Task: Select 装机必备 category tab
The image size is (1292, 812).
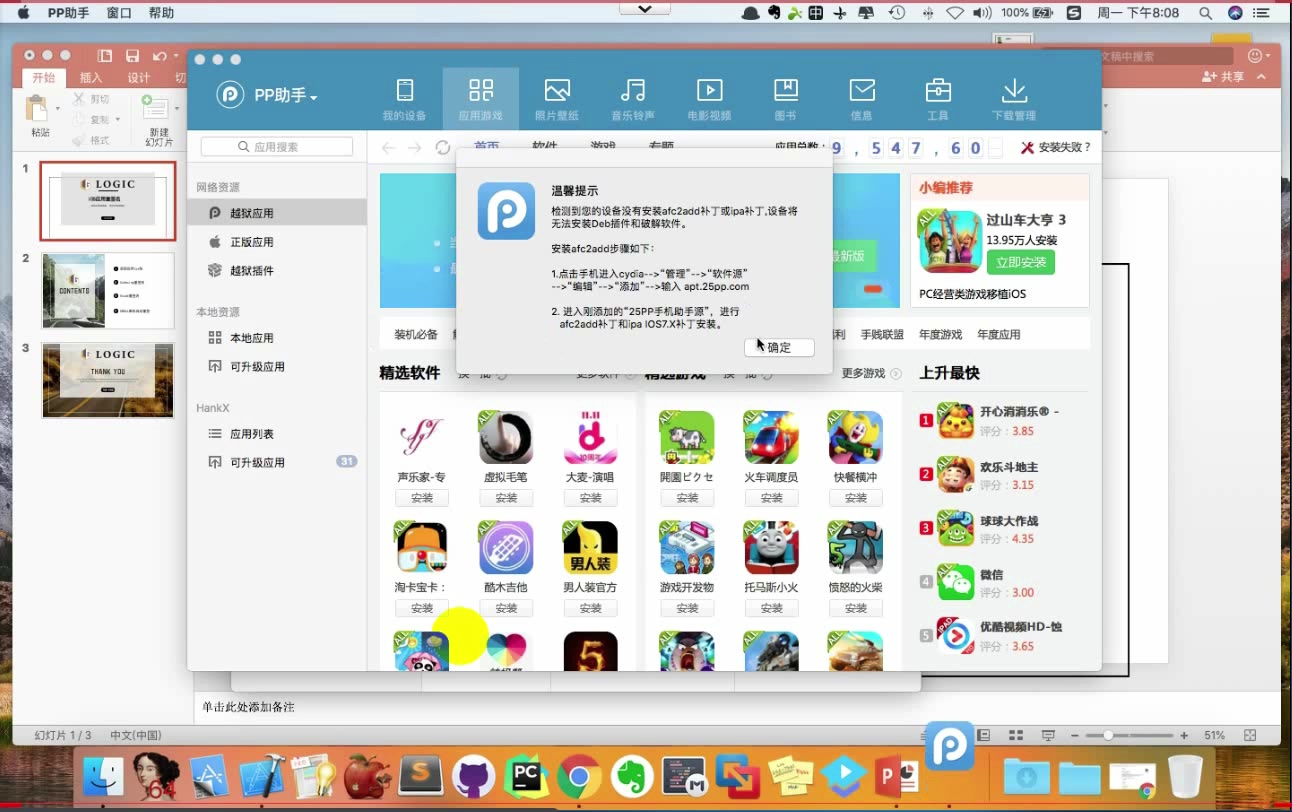Action: click(x=416, y=334)
